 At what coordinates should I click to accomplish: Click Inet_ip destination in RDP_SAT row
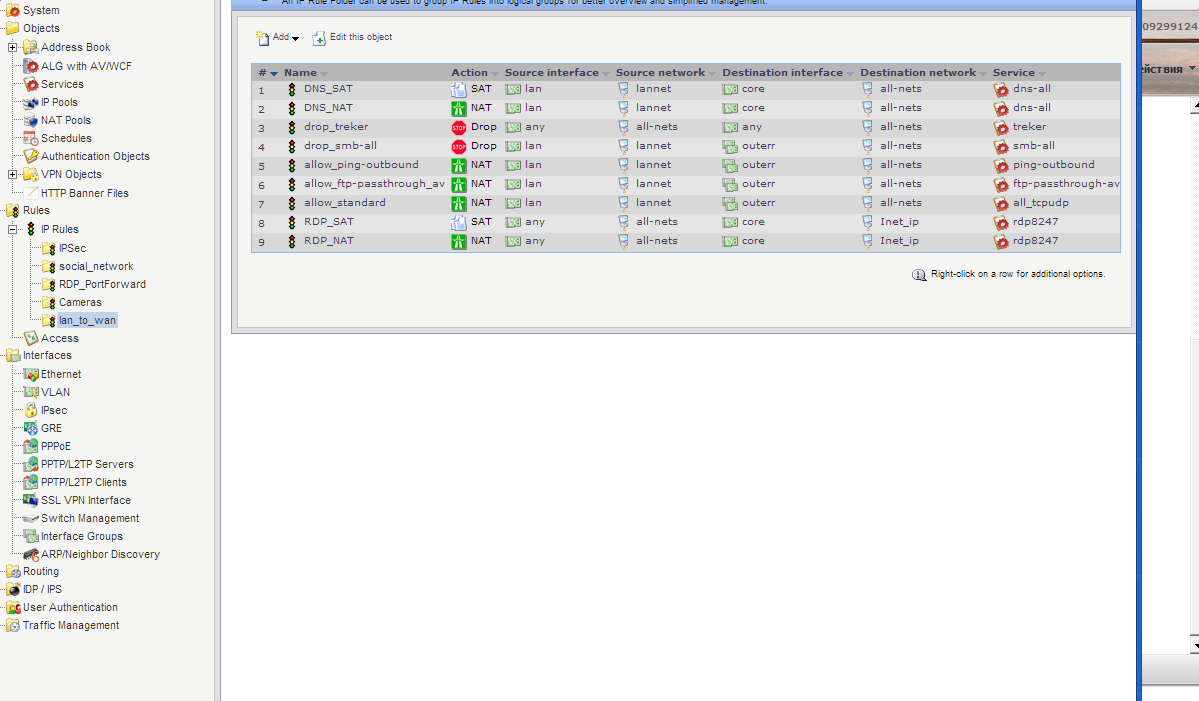(x=899, y=222)
